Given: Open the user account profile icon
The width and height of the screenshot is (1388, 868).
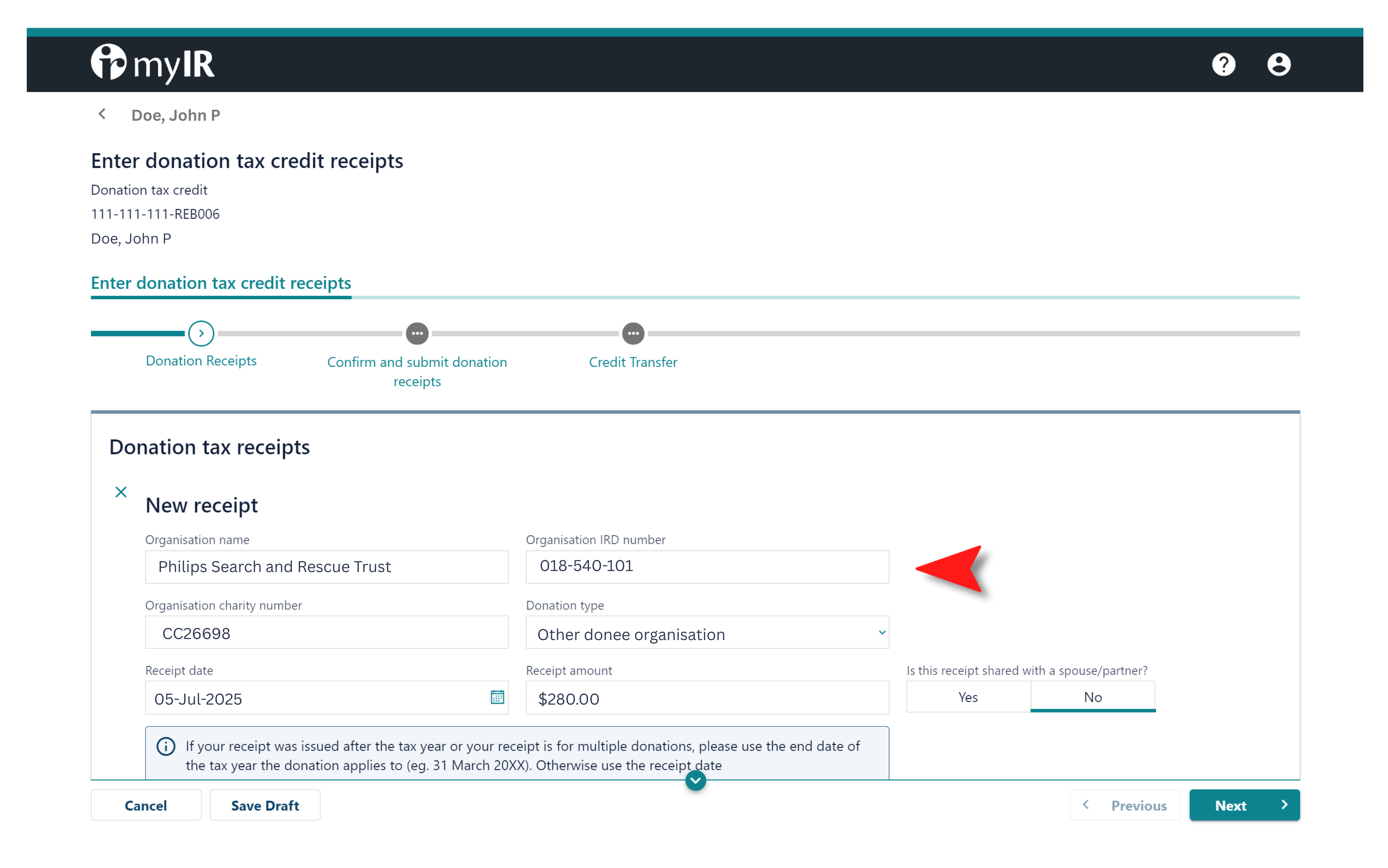Looking at the screenshot, I should click(1278, 64).
